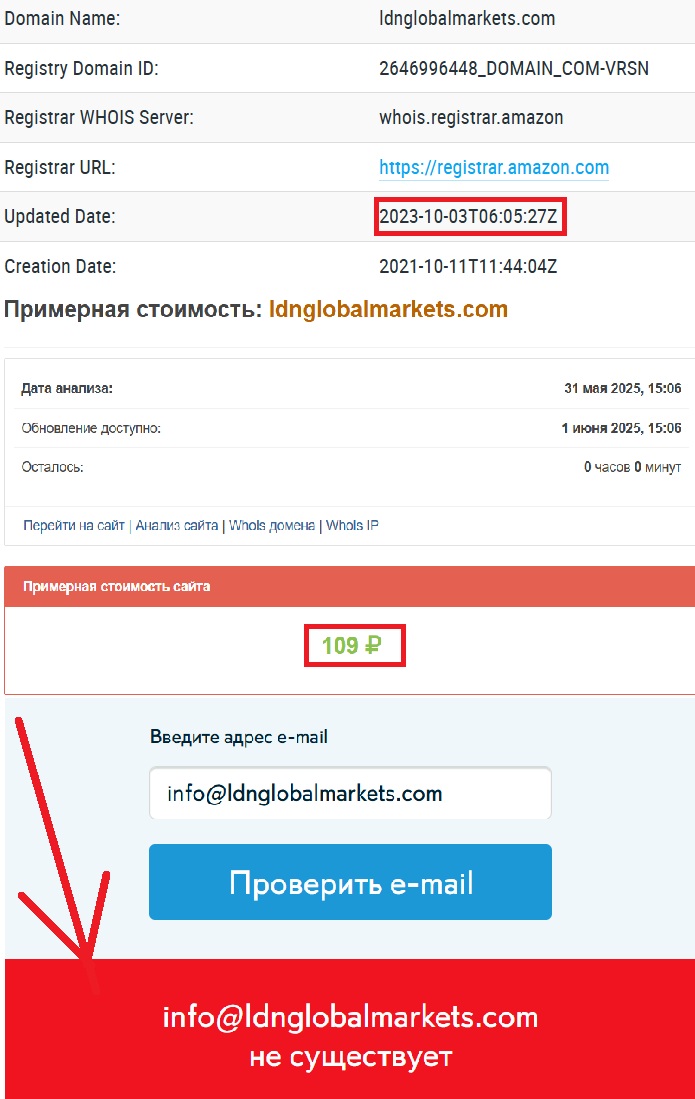Click the Введите адрес e-mail label
Image resolution: width=695 pixels, height=1099 pixels.
coord(239,737)
